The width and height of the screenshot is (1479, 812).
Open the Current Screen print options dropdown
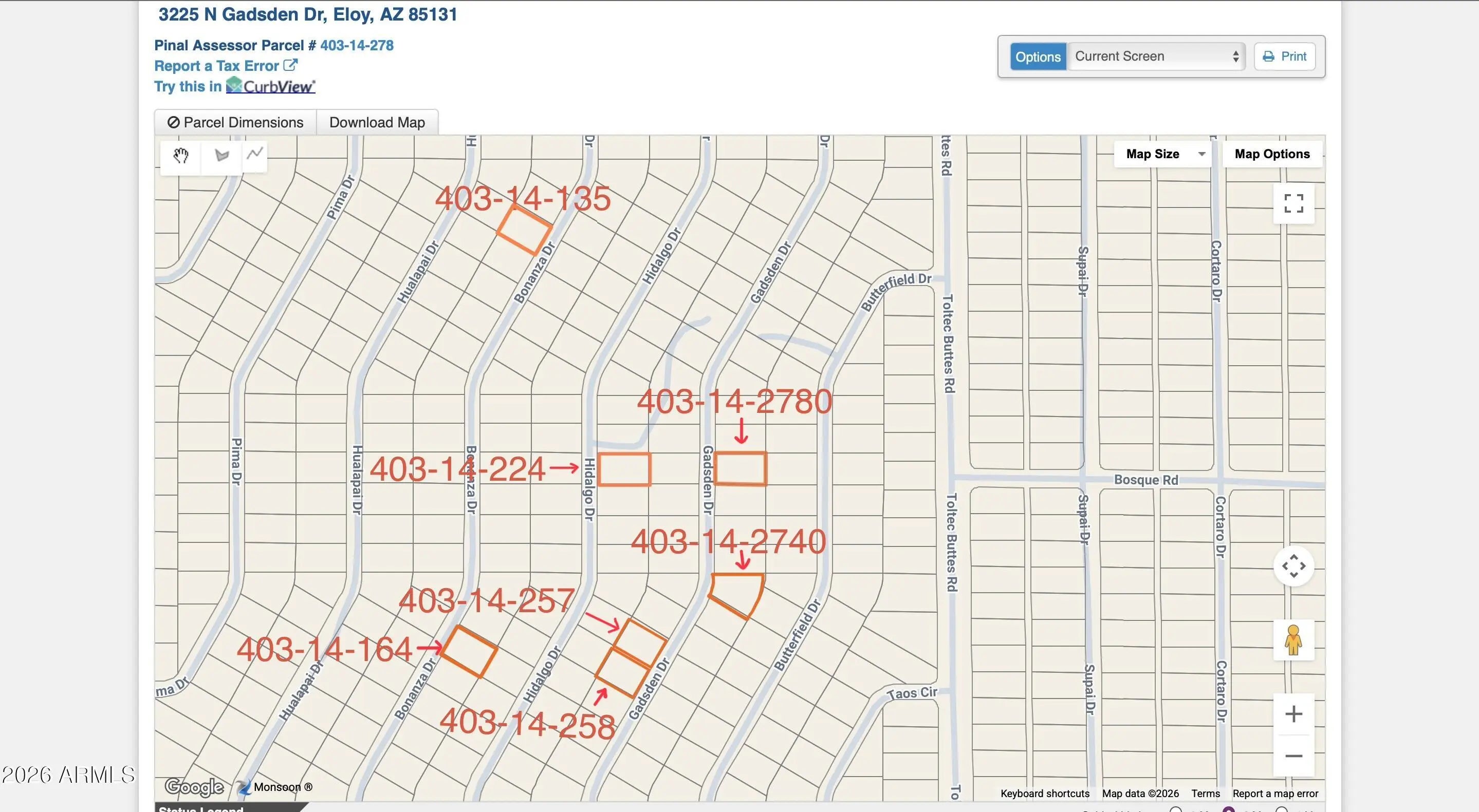click(x=1155, y=56)
